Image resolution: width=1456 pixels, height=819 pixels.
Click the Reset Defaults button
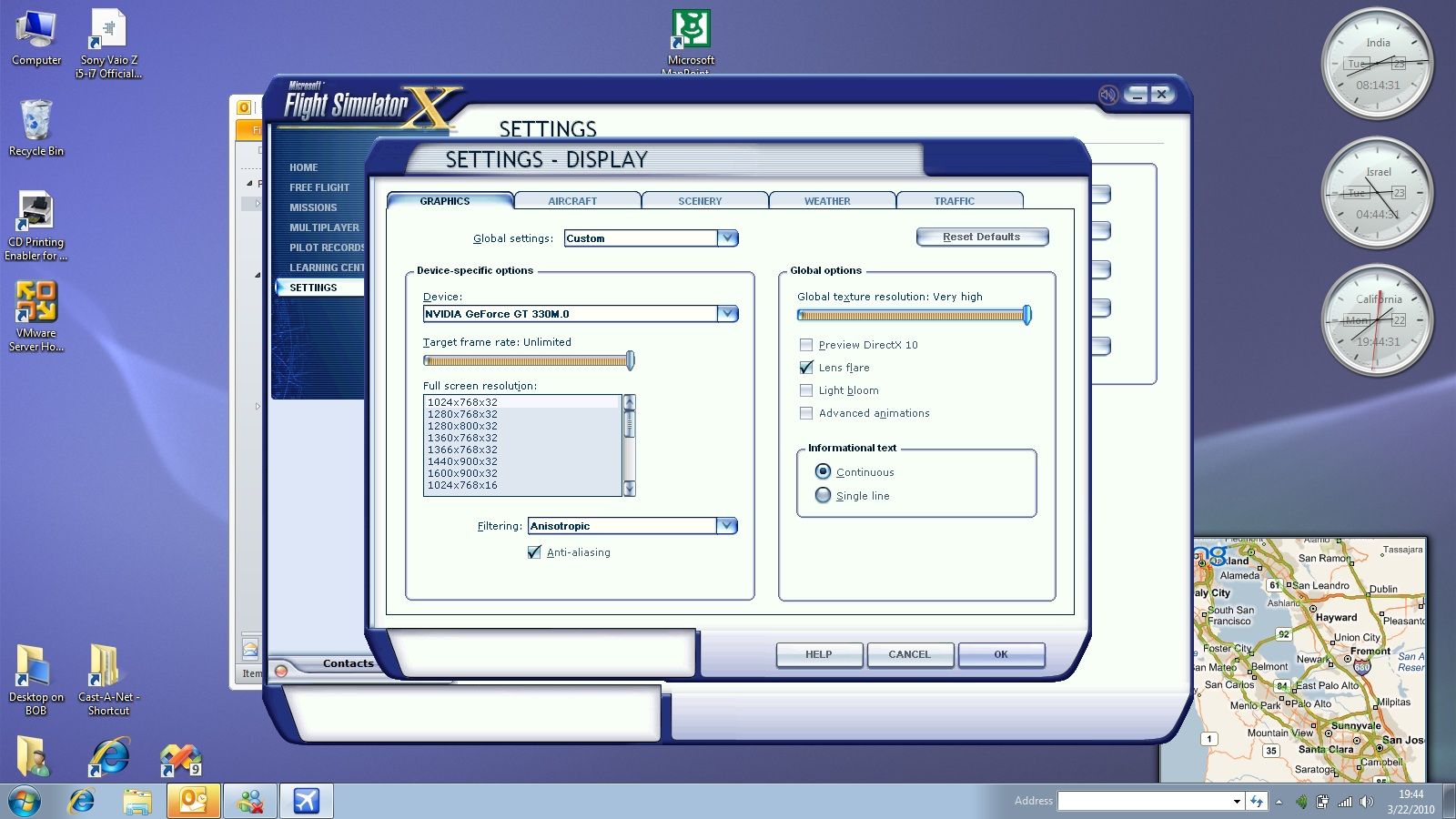(x=982, y=237)
